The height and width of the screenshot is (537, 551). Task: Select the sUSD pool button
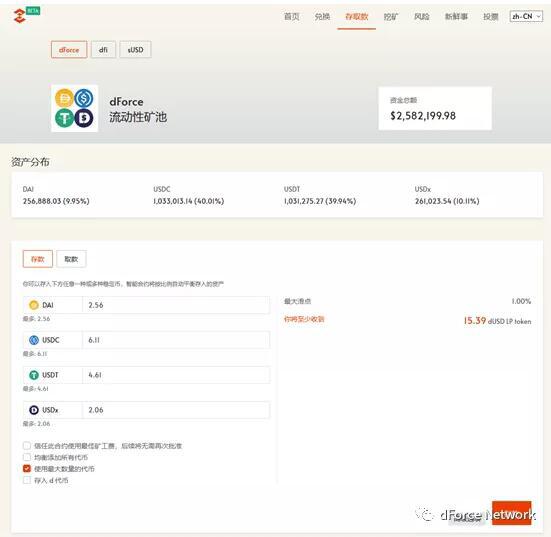pos(135,50)
